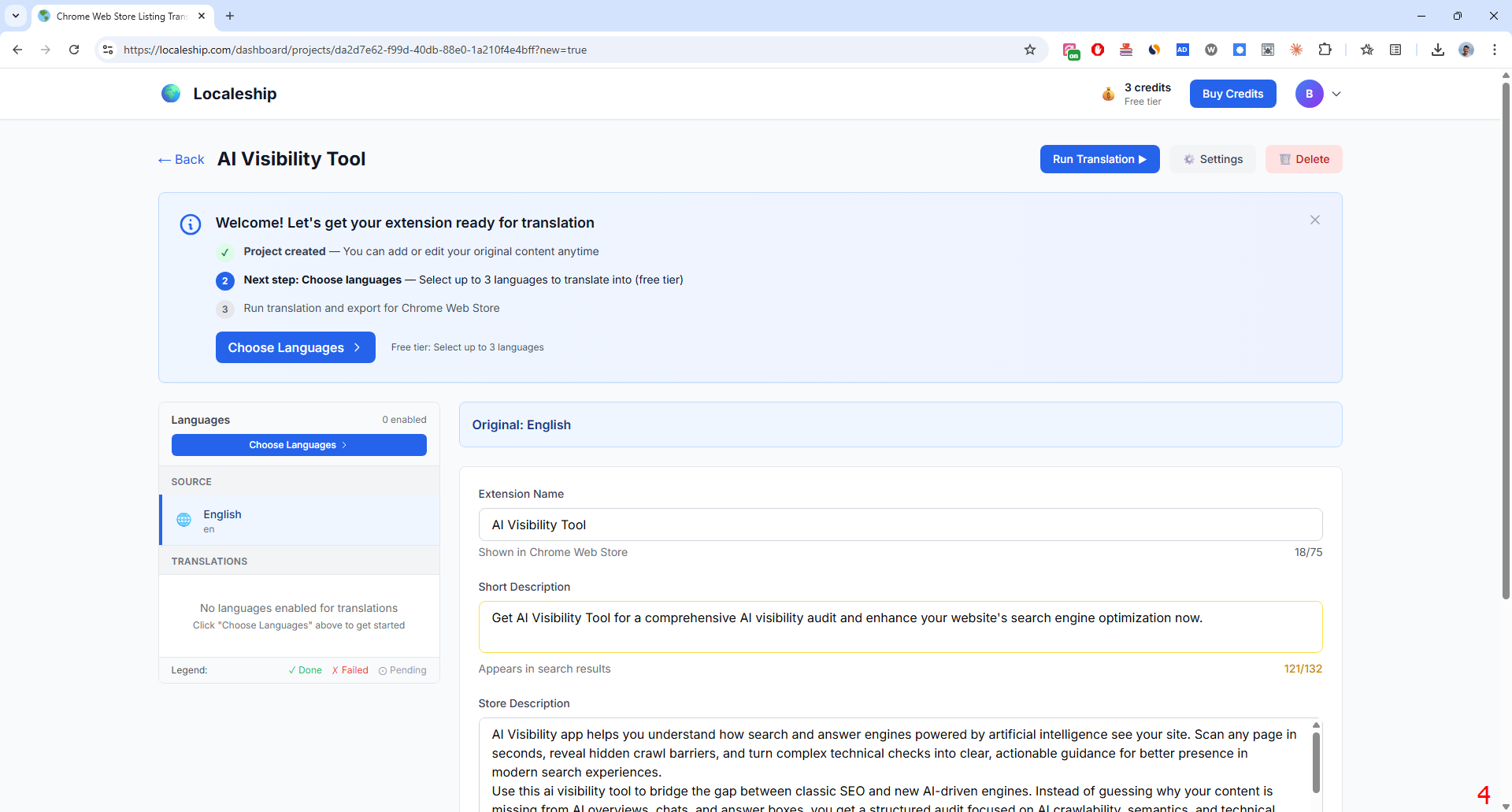Click the credits money bag icon
1512x812 pixels.
point(1108,95)
